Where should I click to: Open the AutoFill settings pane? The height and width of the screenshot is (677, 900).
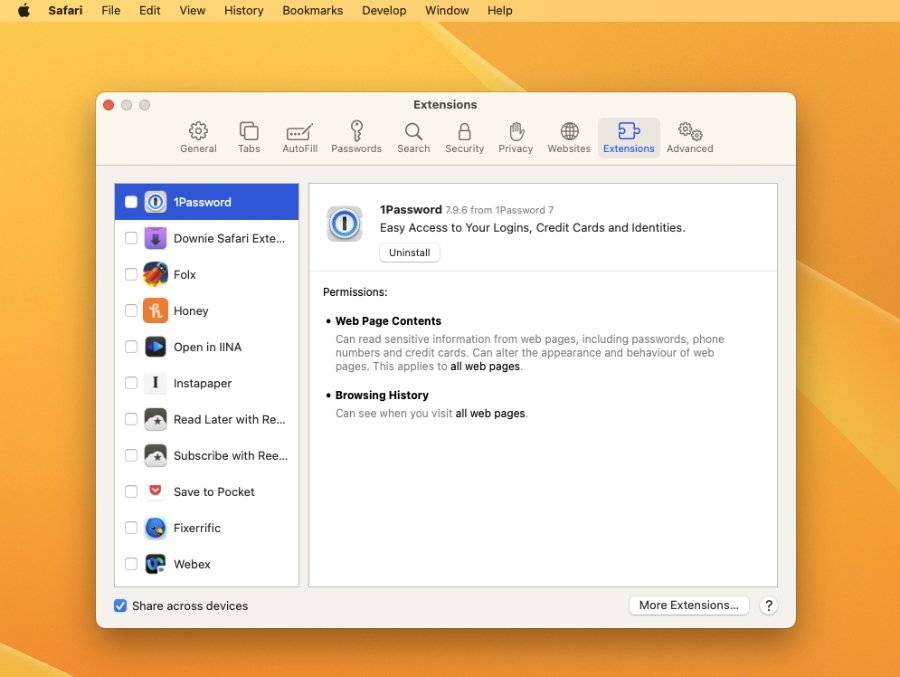[299, 137]
